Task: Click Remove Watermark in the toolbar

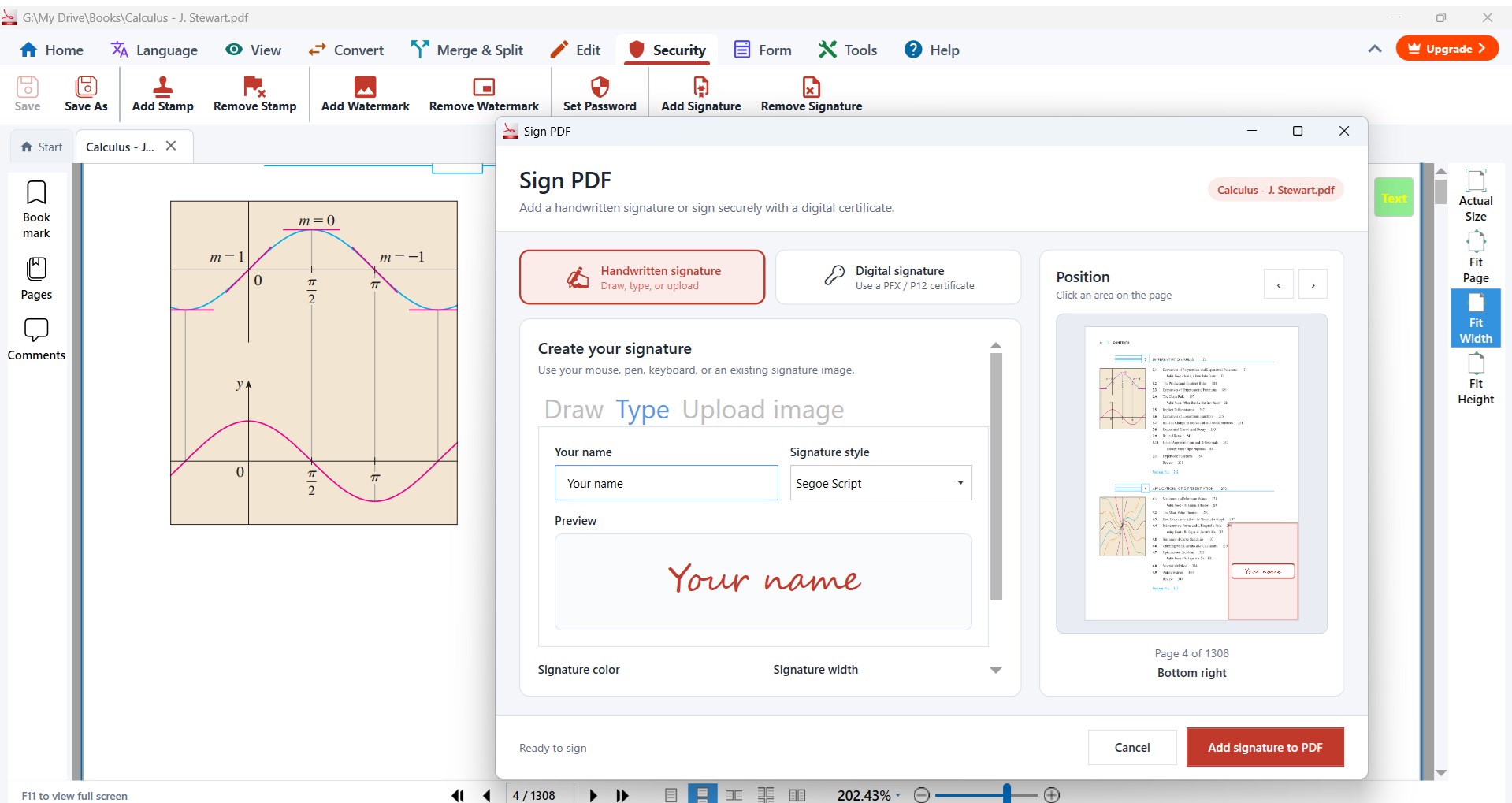Action: click(x=484, y=94)
